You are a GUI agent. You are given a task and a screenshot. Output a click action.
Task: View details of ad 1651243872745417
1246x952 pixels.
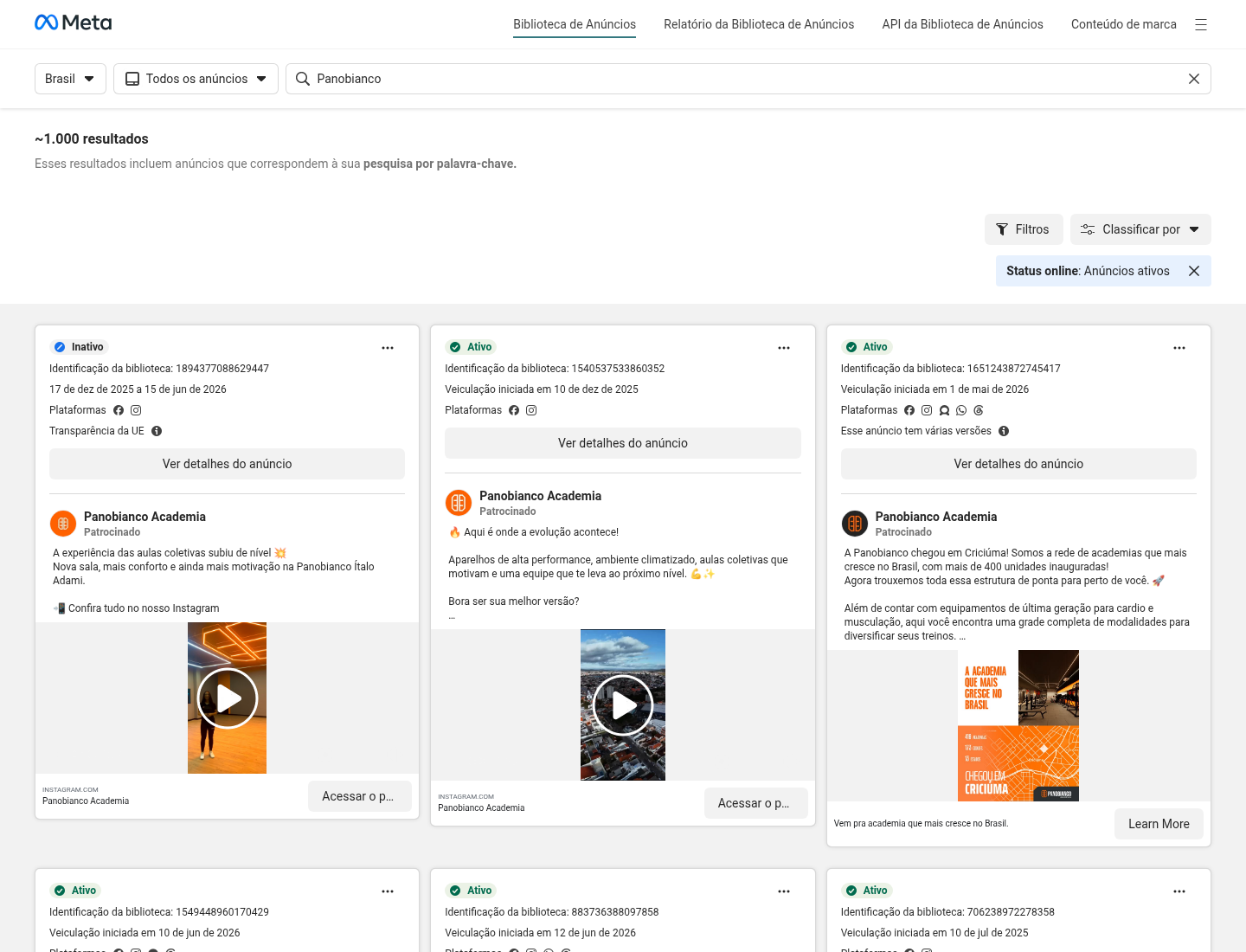1018,464
